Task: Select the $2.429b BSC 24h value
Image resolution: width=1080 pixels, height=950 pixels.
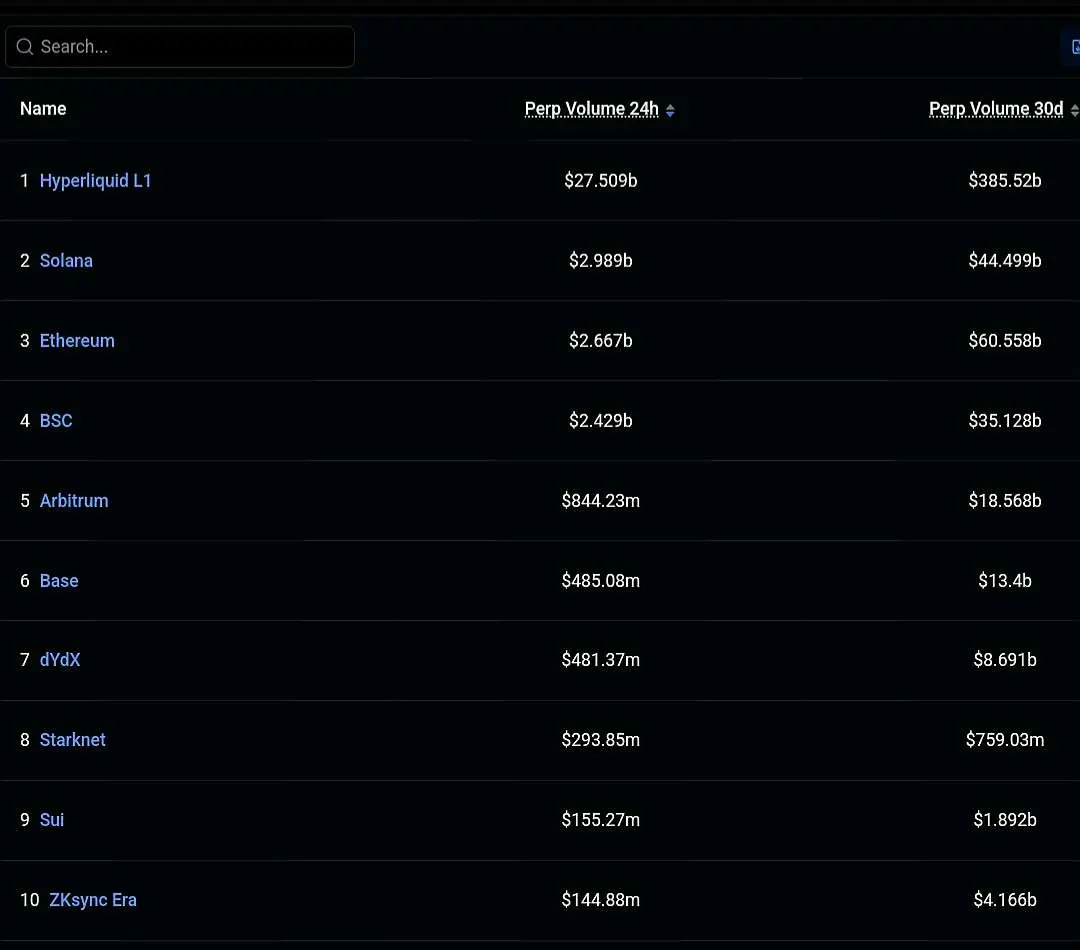Action: pos(601,420)
